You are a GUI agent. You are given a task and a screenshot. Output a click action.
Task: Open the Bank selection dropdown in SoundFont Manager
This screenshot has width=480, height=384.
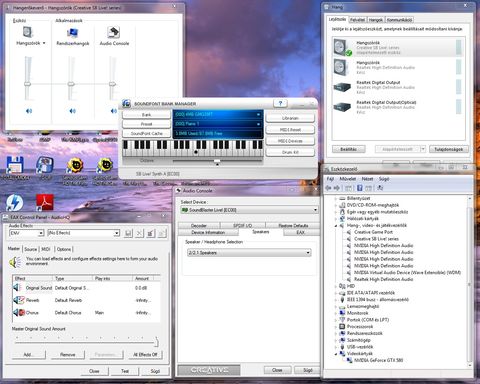[258, 114]
